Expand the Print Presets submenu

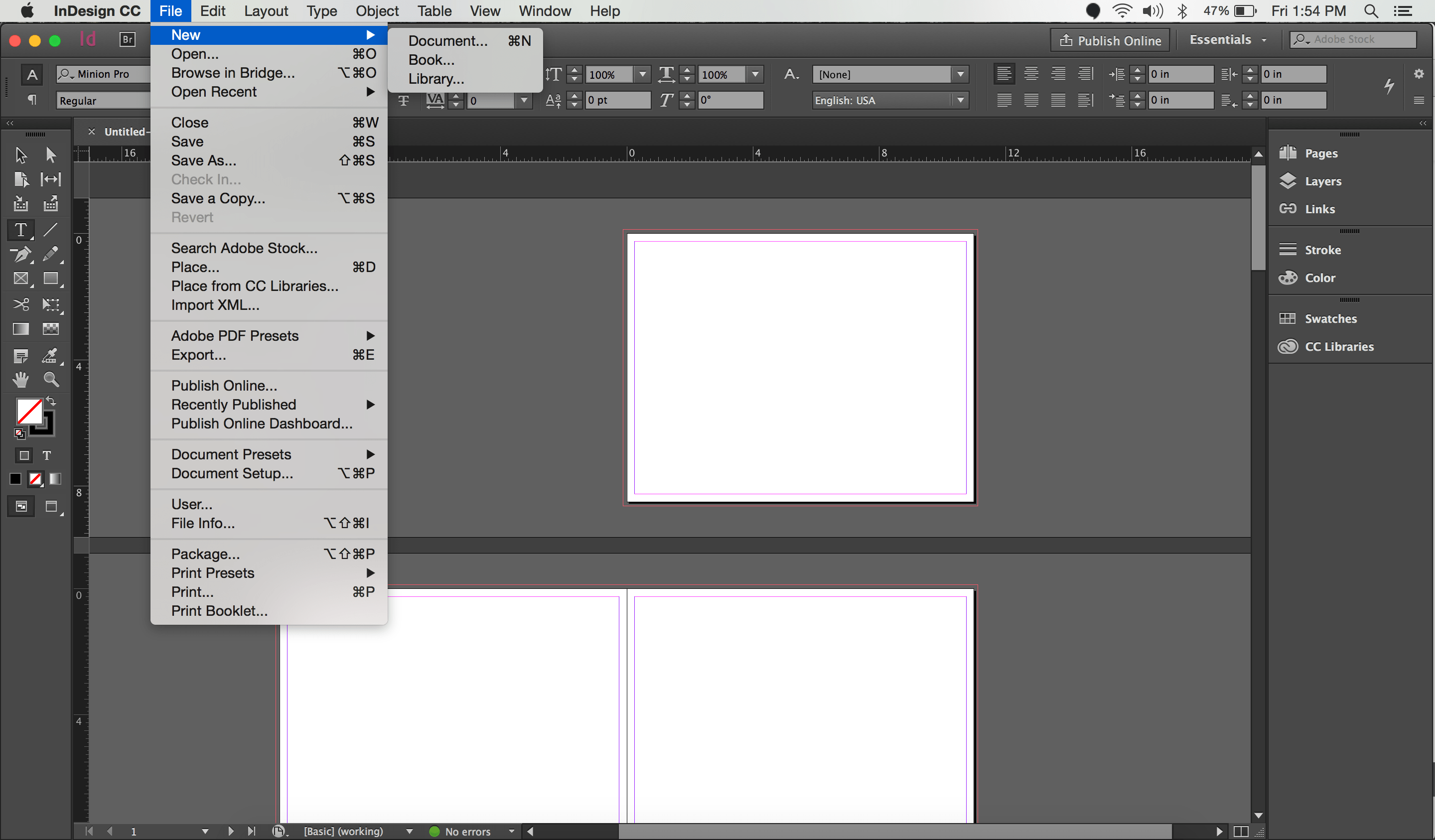click(x=270, y=573)
